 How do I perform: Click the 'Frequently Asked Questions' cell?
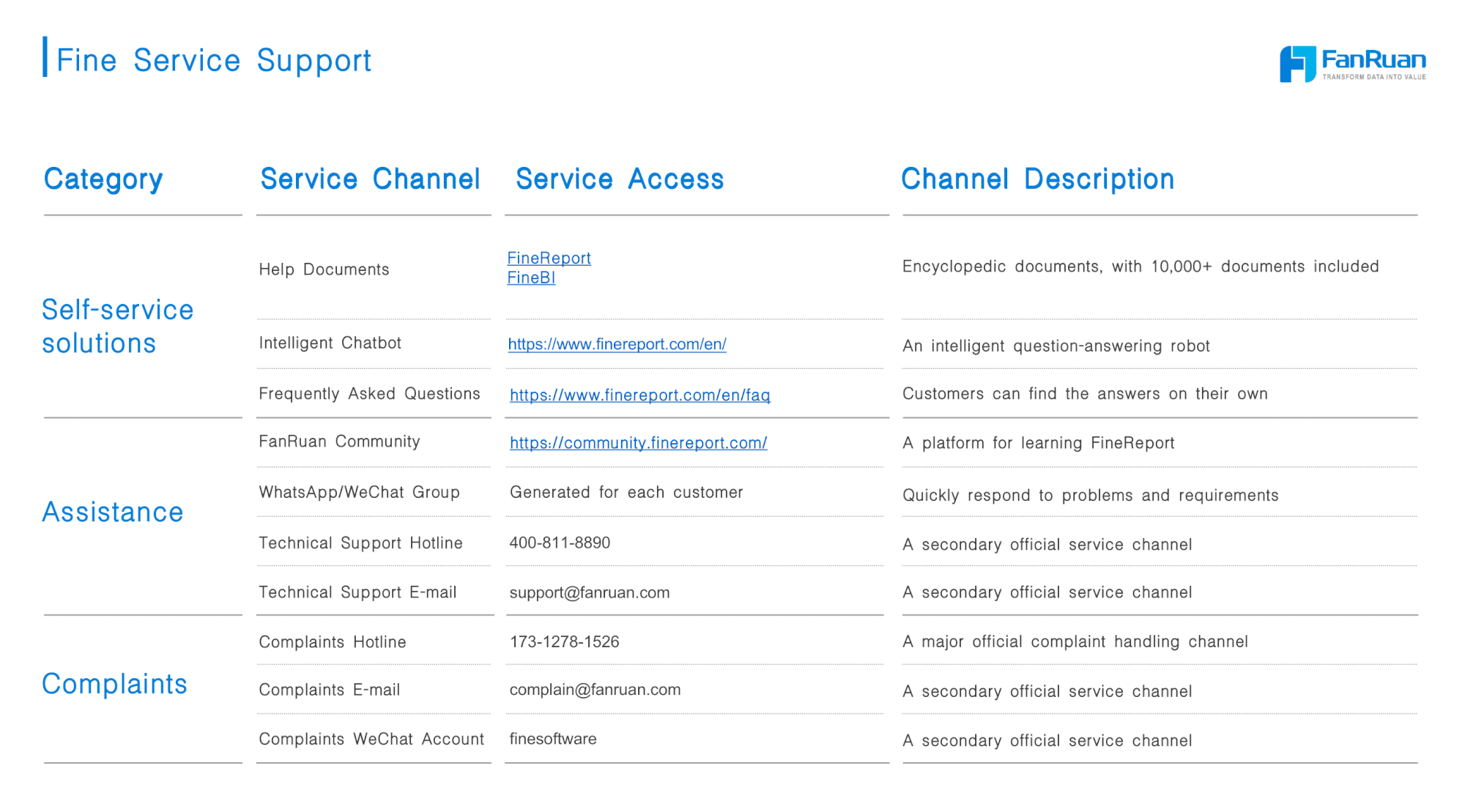click(x=369, y=393)
